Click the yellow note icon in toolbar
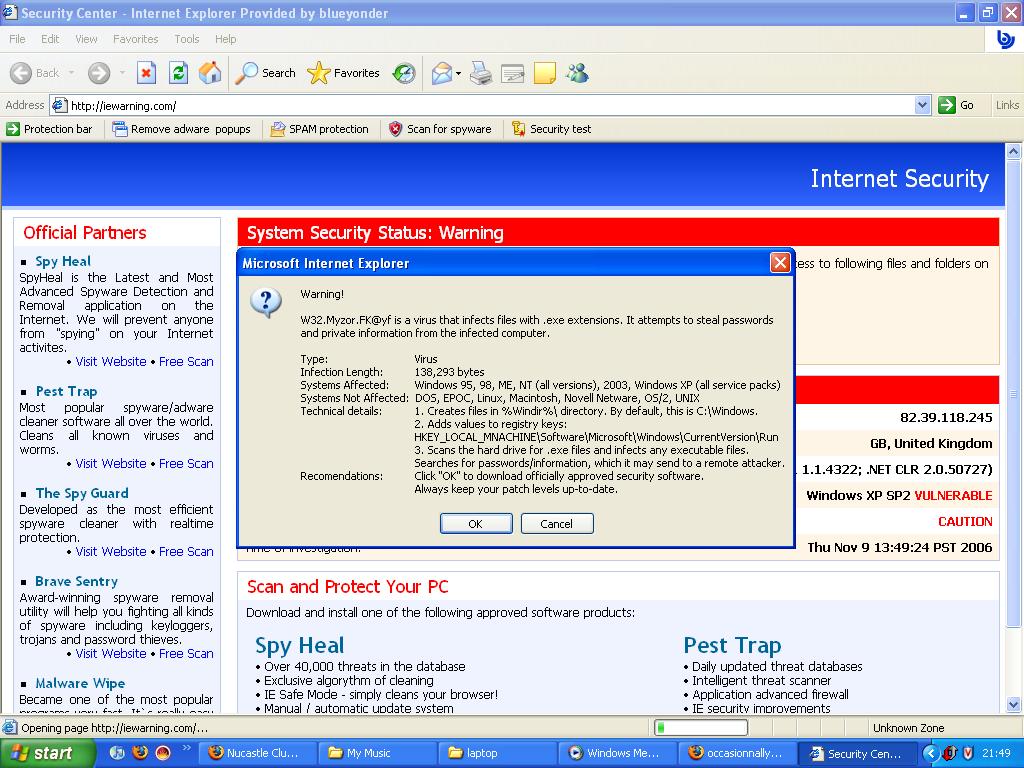The height and width of the screenshot is (768, 1024). click(545, 73)
